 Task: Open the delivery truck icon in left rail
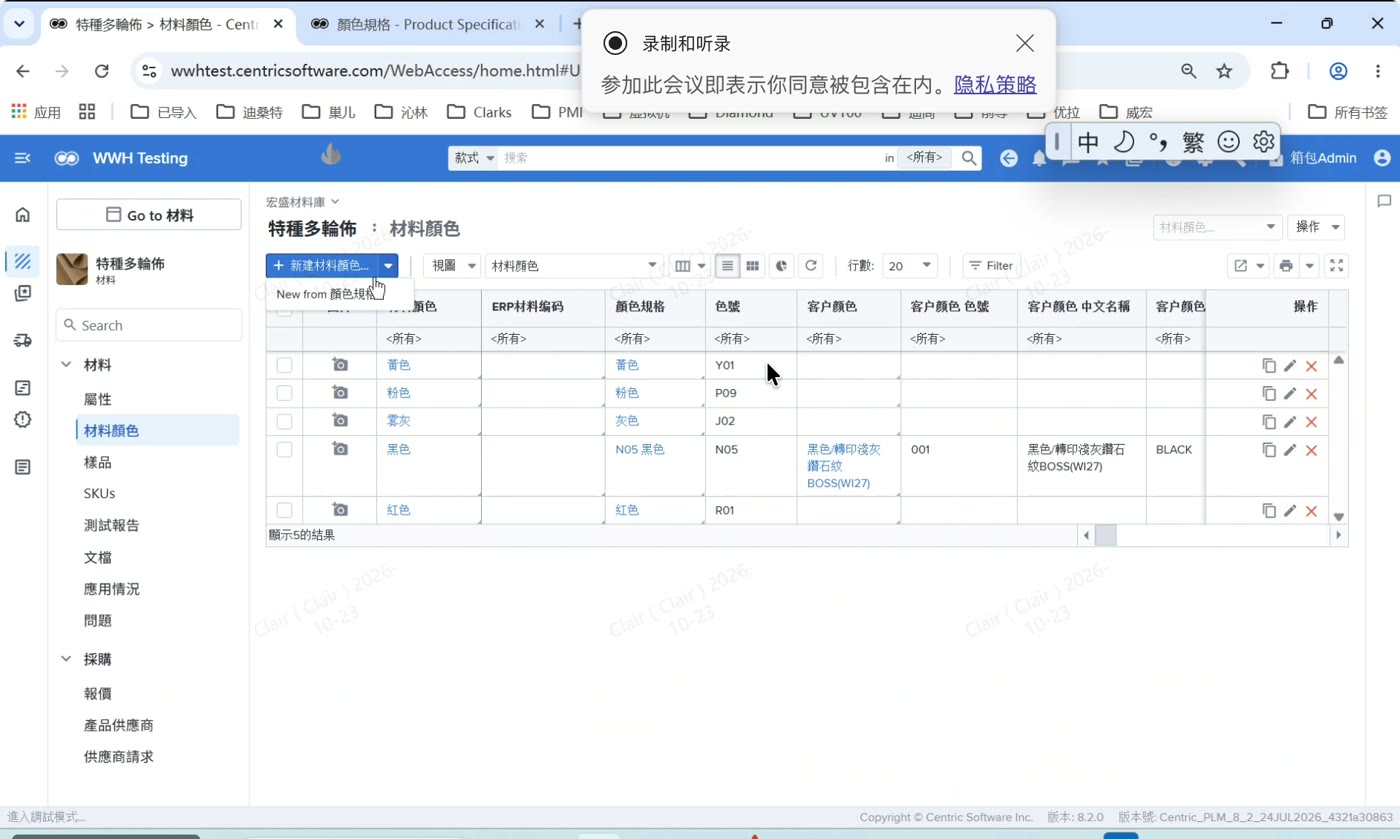coord(22,340)
